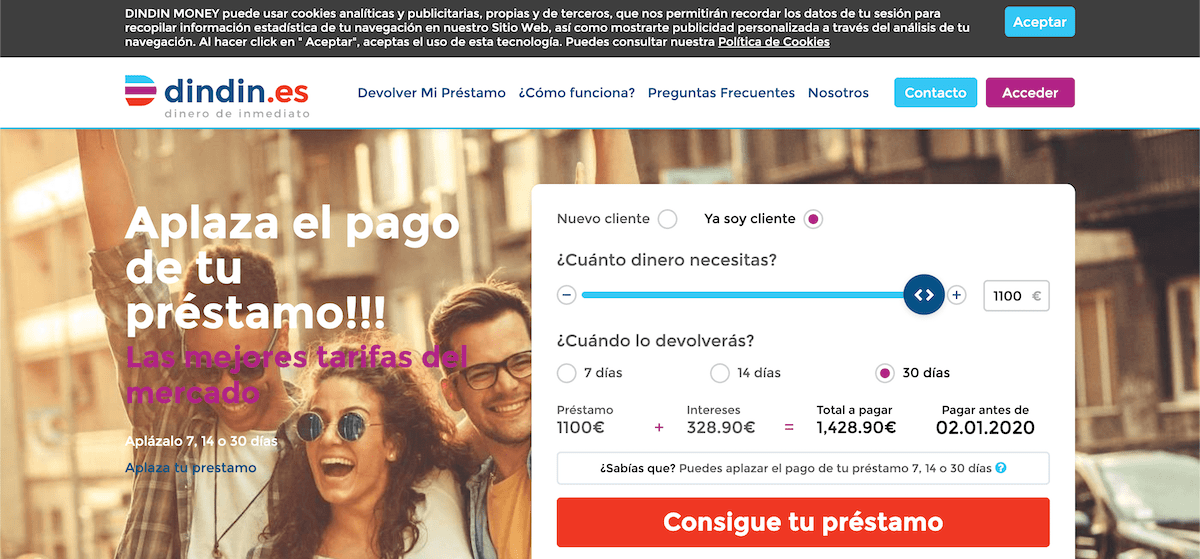Click the blue info question mark icon
The width and height of the screenshot is (1200, 559).
pos(1001,468)
